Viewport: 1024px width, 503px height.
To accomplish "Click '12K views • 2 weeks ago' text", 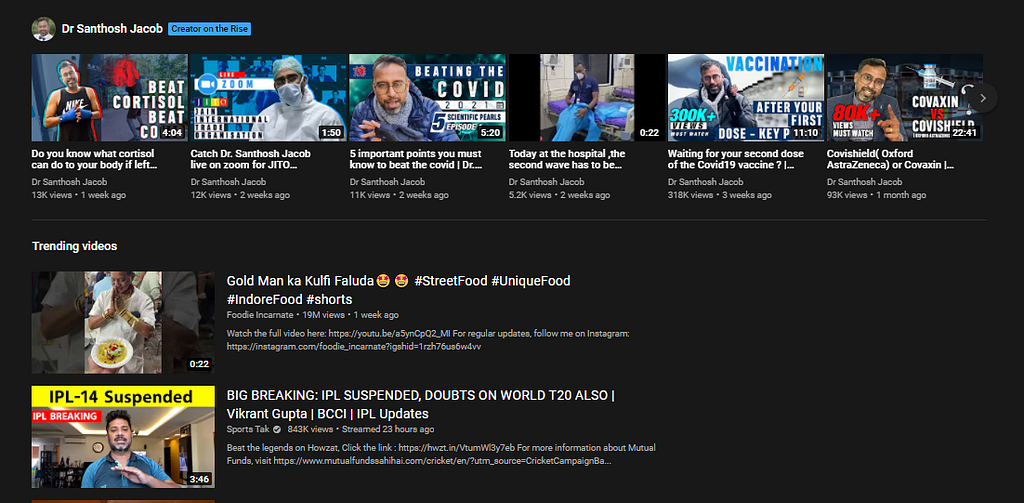I will (240, 195).
